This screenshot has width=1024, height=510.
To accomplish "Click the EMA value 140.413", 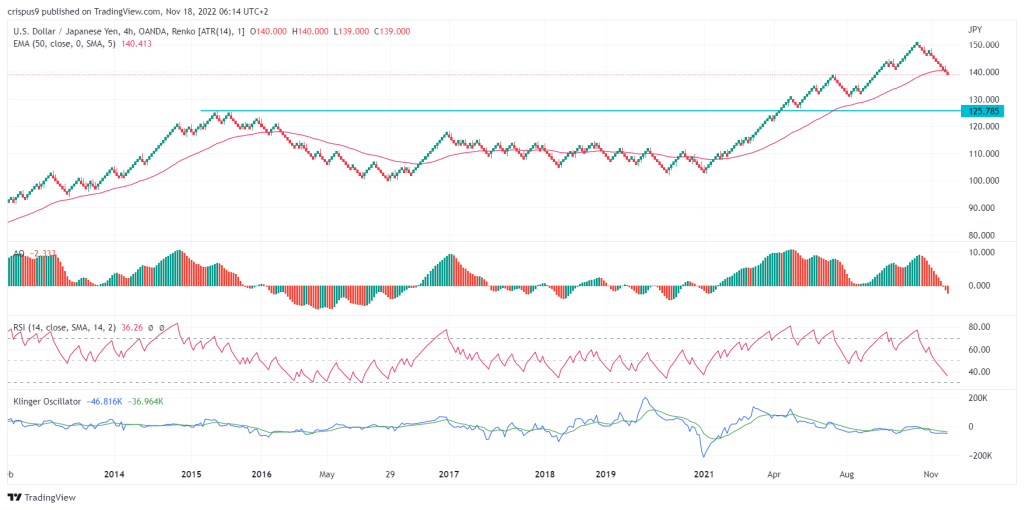I will (136, 42).
